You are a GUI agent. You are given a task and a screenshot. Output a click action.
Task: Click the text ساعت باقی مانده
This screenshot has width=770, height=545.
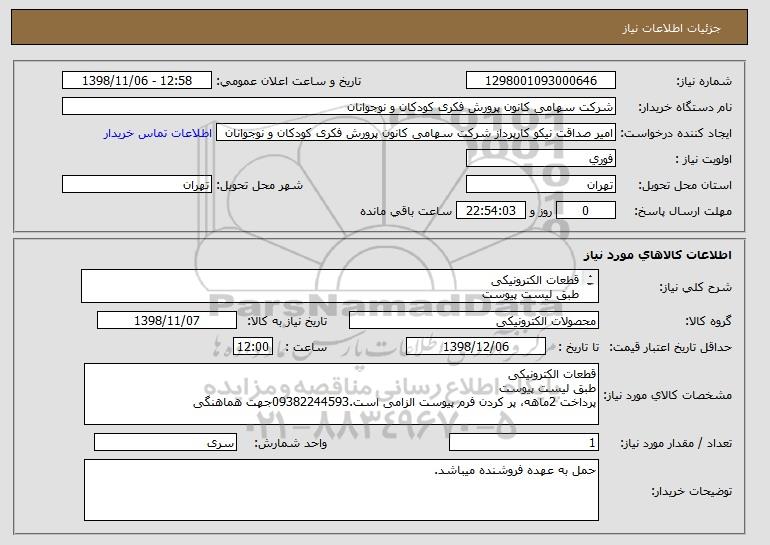406,211
